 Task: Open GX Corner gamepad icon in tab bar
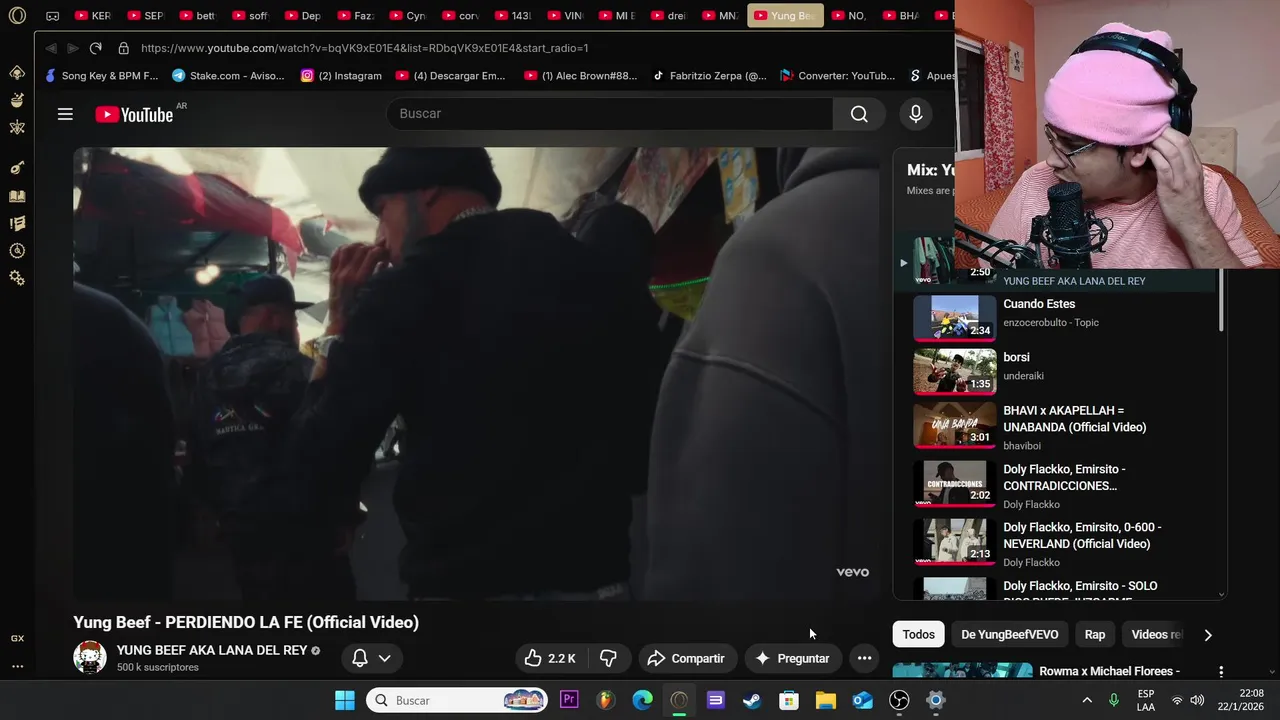[53, 16]
